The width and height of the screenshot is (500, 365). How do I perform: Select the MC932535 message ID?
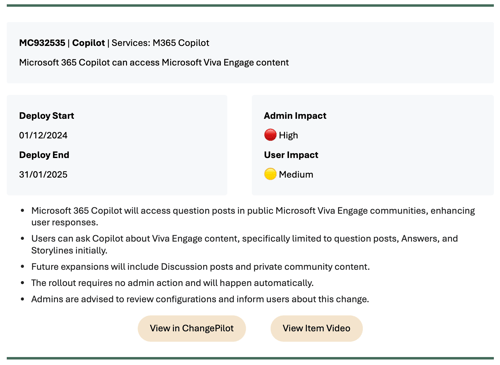(42, 43)
